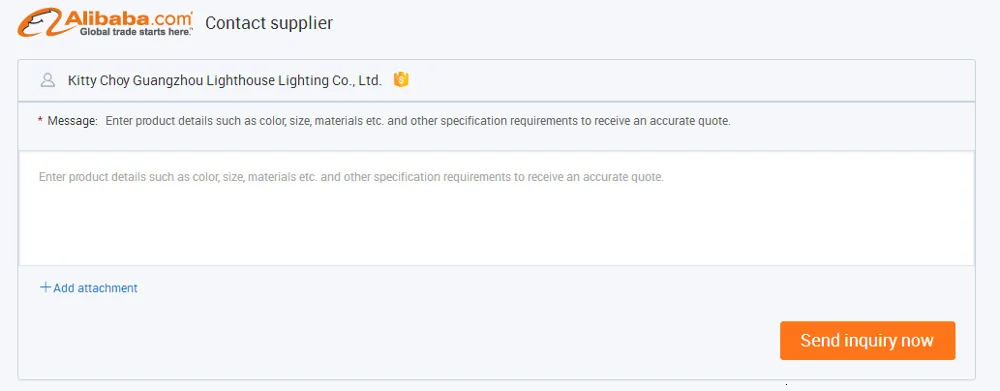Send the inquiry with the orange button

pyautogui.click(x=867, y=341)
